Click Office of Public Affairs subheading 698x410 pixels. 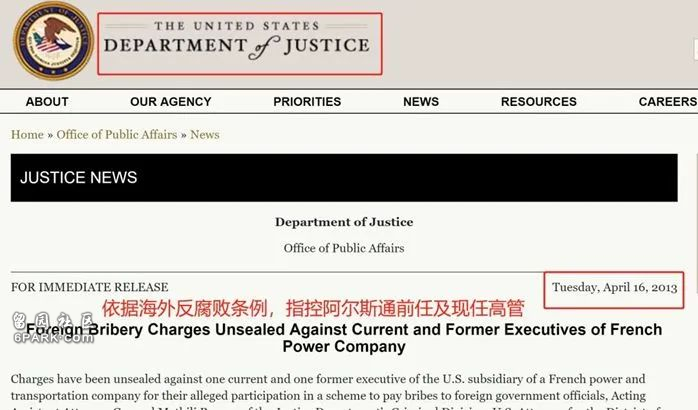click(344, 248)
